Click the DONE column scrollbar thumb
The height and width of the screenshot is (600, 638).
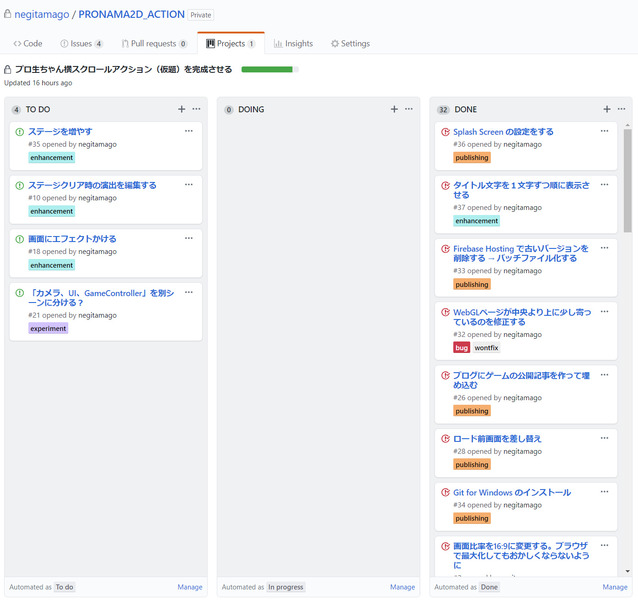pyautogui.click(x=627, y=181)
